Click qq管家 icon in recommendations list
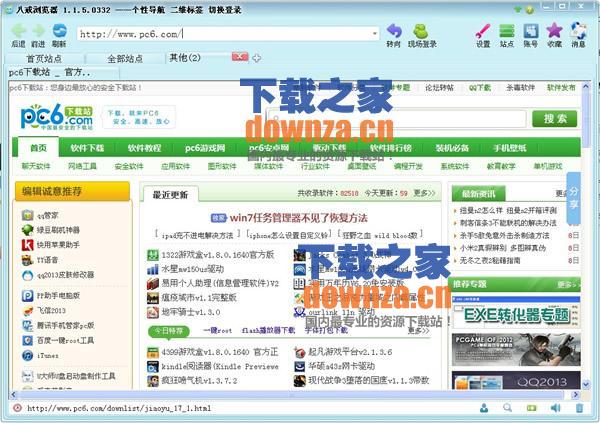 click(28, 215)
